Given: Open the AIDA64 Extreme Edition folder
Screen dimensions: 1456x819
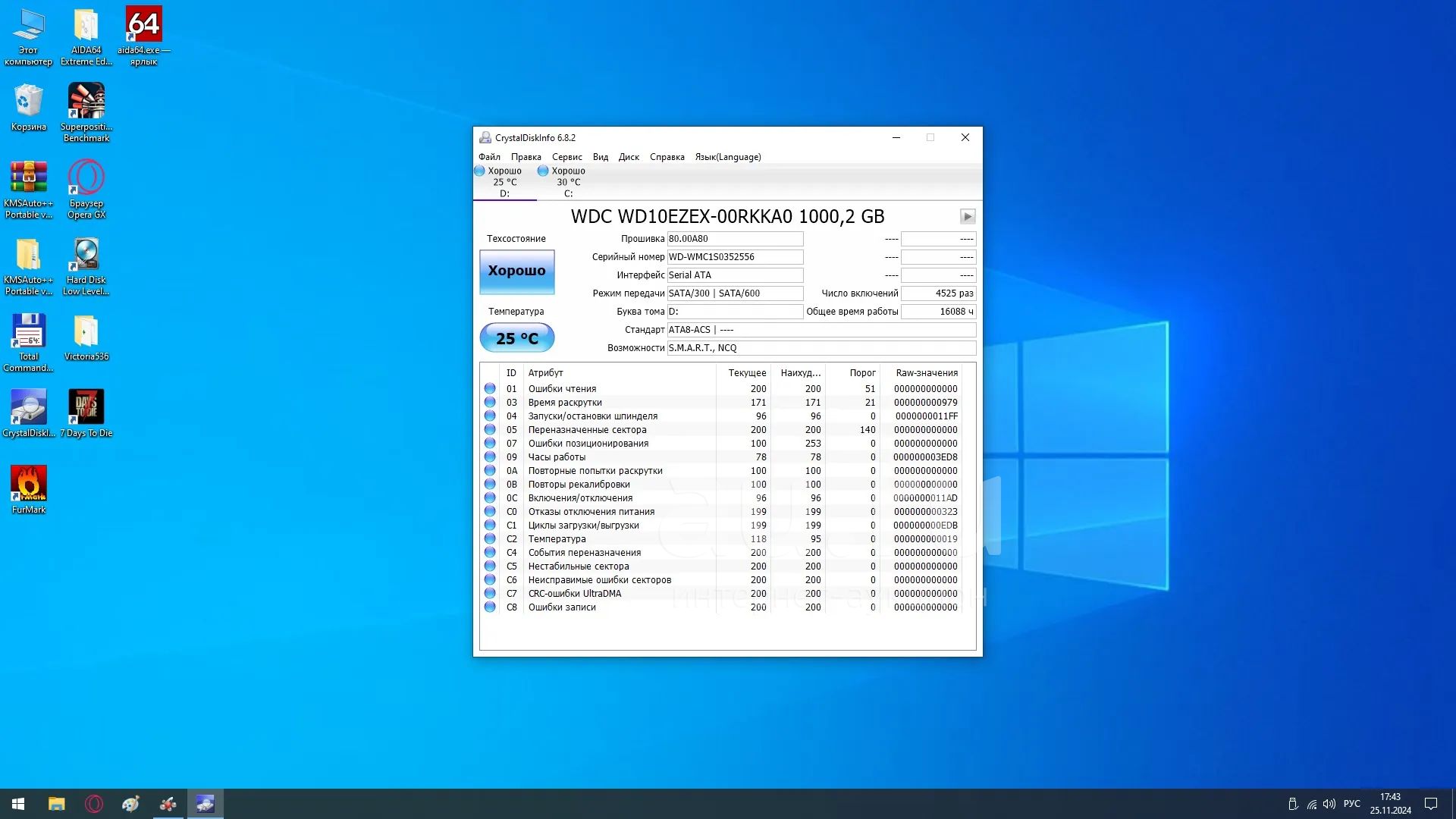Looking at the screenshot, I should pos(86,26).
